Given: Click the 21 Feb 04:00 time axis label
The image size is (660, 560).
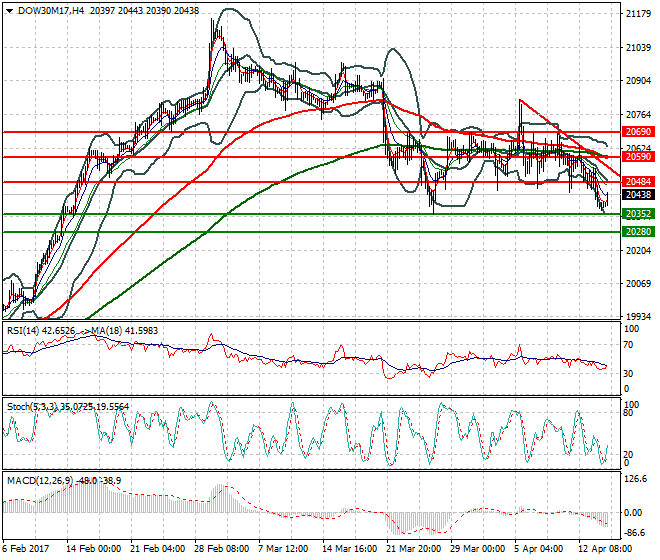Looking at the screenshot, I should 157,549.
